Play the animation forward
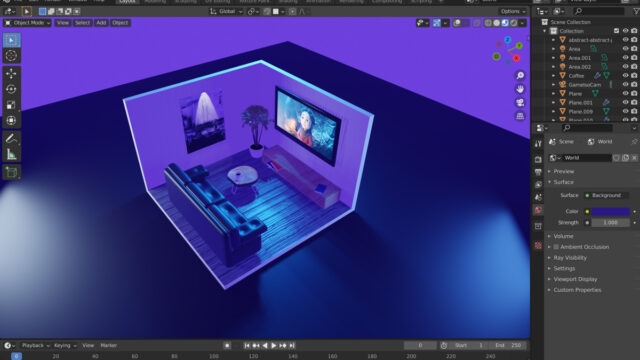Screen dimensions: 640x360 coord(273,345)
